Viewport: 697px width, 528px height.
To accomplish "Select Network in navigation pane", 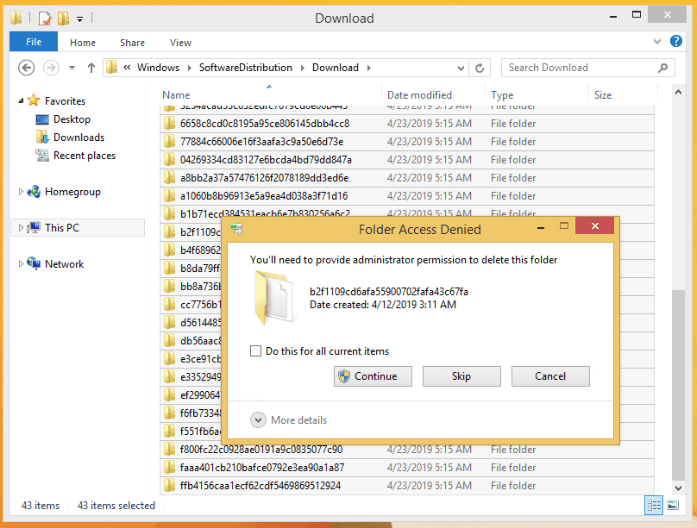I will point(64,264).
